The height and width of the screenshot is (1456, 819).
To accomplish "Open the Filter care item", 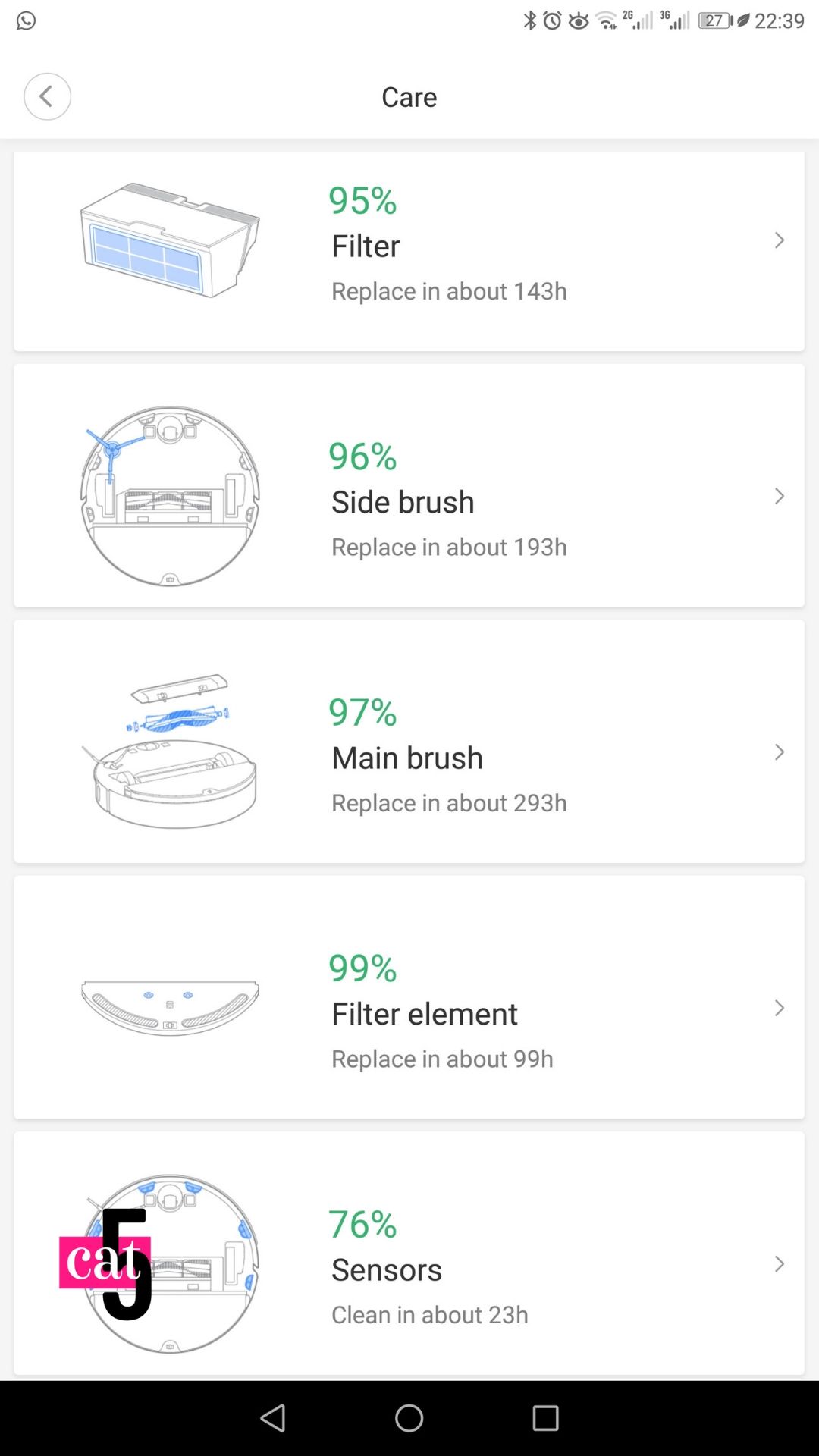I will click(366, 246).
